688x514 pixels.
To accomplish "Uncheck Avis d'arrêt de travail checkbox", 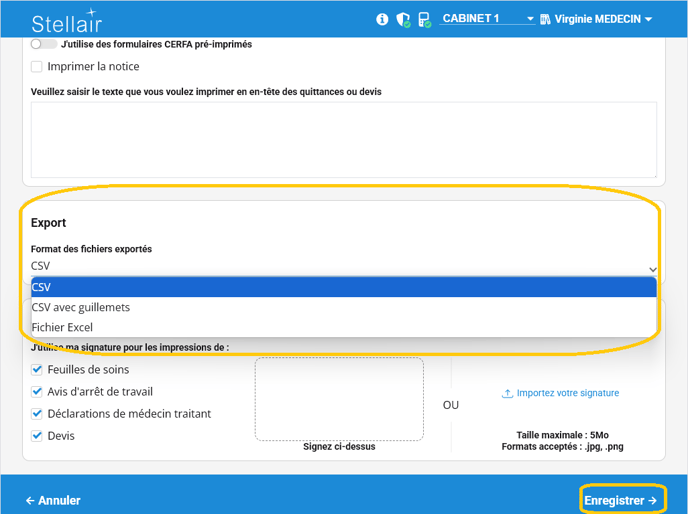I will point(37,392).
